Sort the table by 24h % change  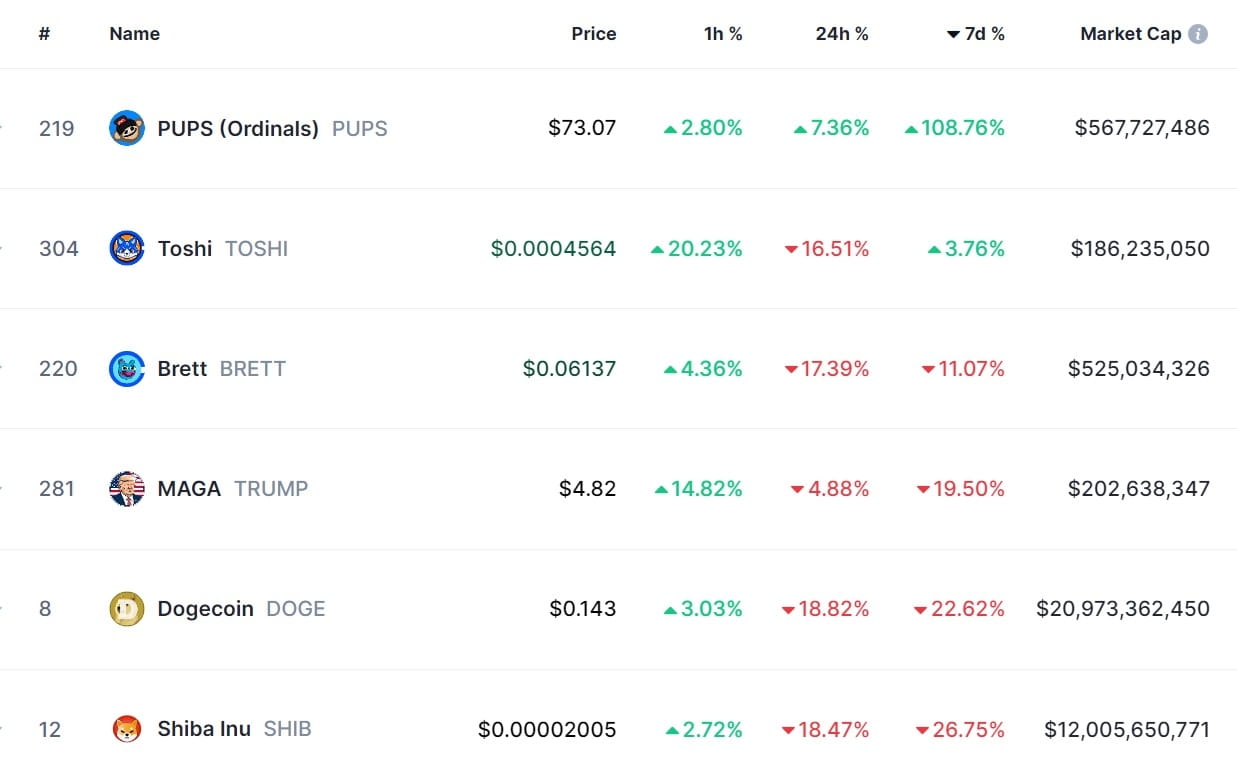[x=841, y=33]
